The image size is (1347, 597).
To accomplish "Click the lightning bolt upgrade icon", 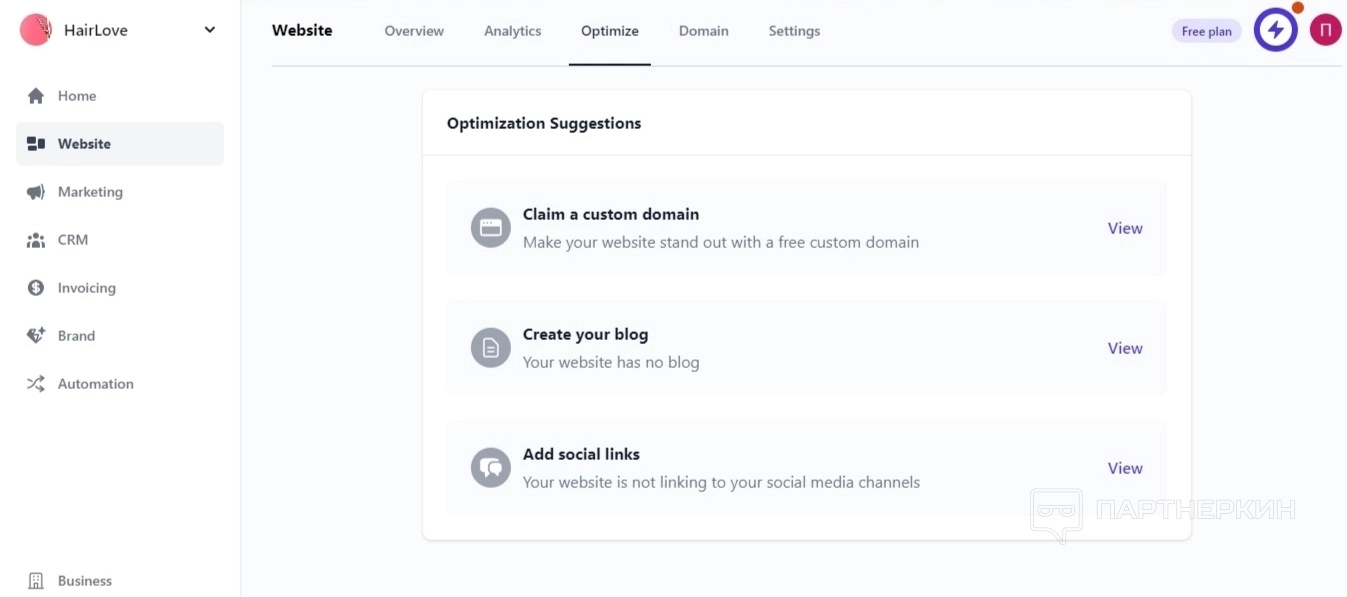I will pyautogui.click(x=1275, y=31).
